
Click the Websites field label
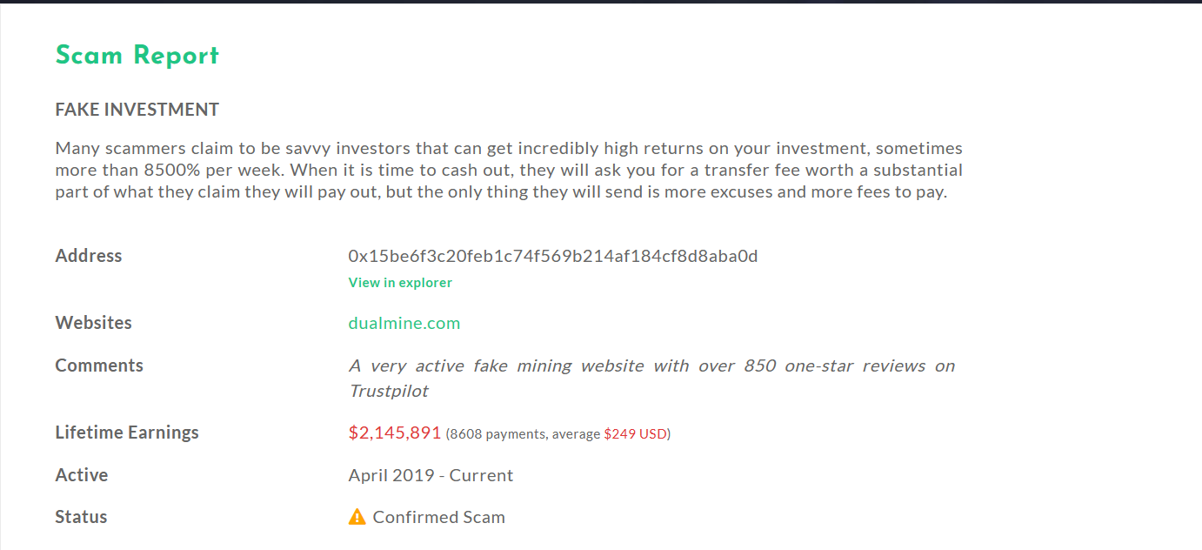(94, 323)
